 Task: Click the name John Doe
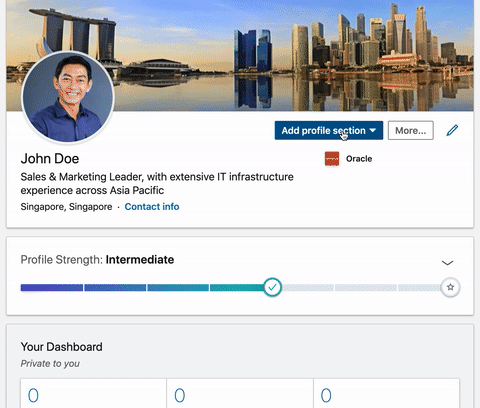coord(50,159)
